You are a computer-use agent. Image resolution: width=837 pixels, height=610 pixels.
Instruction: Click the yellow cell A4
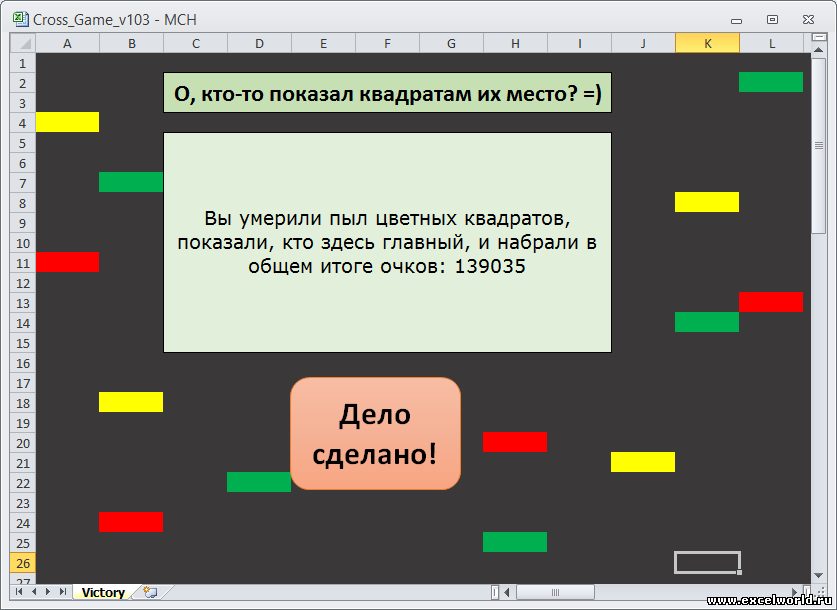point(67,122)
